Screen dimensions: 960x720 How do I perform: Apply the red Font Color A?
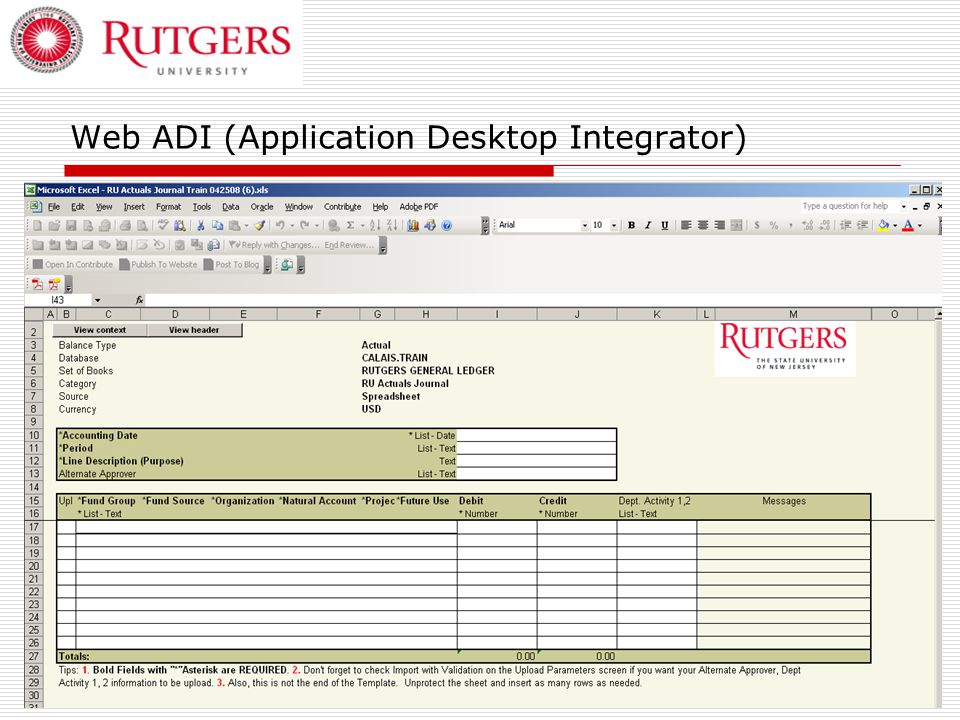pyautogui.click(x=909, y=225)
